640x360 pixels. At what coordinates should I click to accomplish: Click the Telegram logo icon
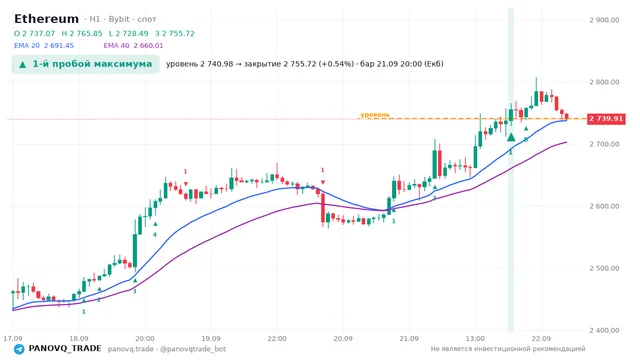click(19, 349)
